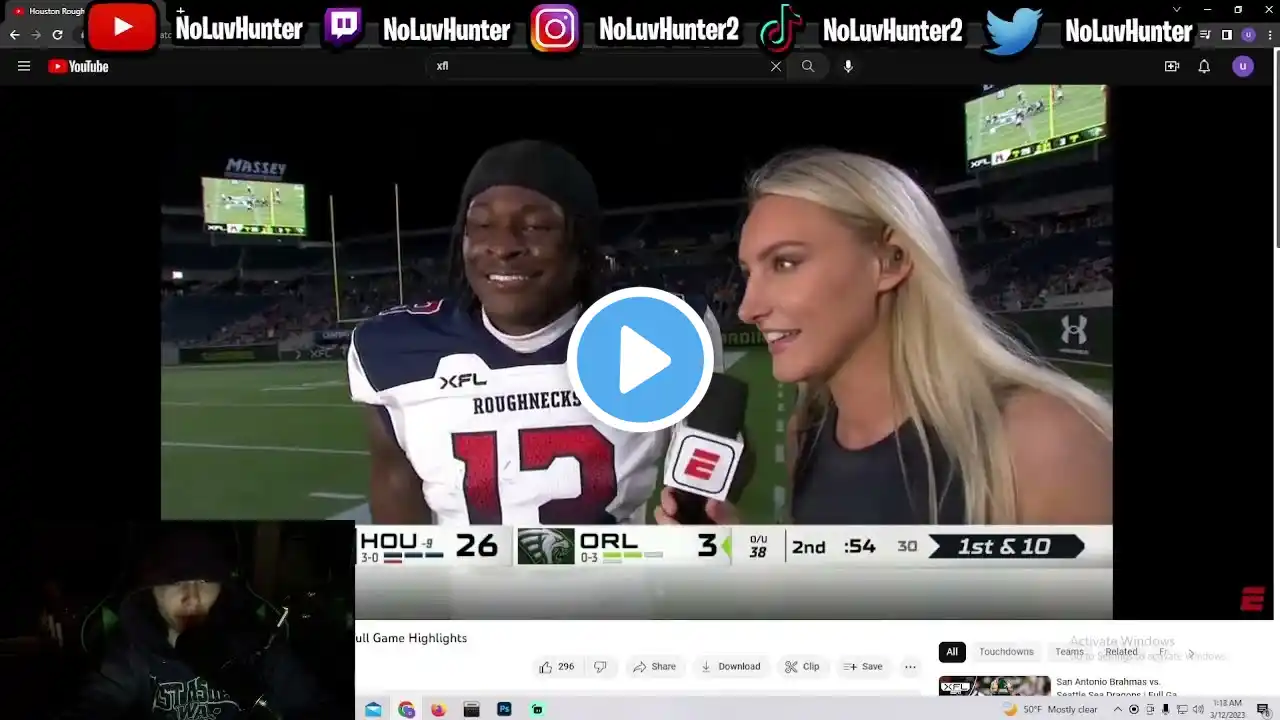Open the San Antonio Brahmas video thumbnail
The width and height of the screenshot is (1280, 720).
[x=994, y=686]
